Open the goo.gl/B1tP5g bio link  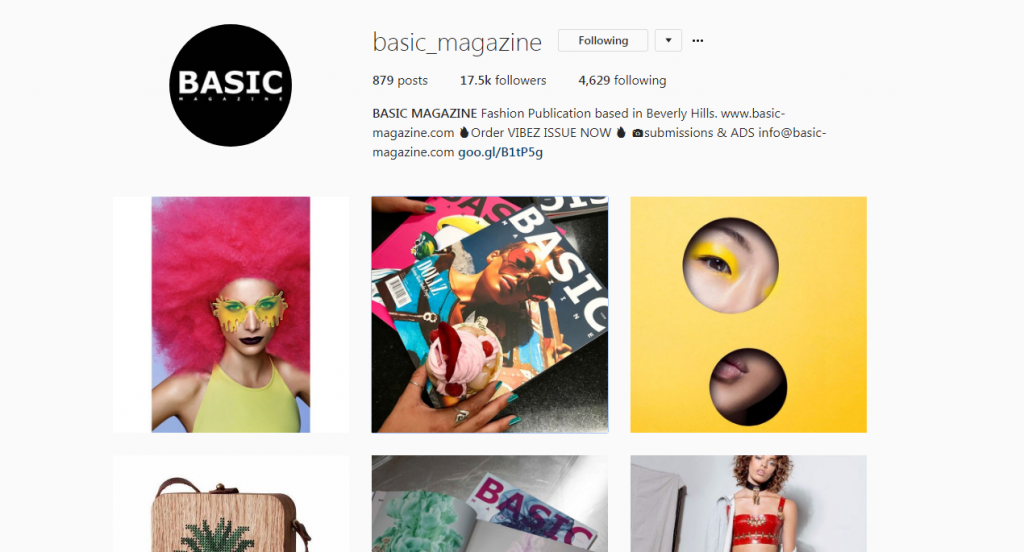[x=500, y=152]
